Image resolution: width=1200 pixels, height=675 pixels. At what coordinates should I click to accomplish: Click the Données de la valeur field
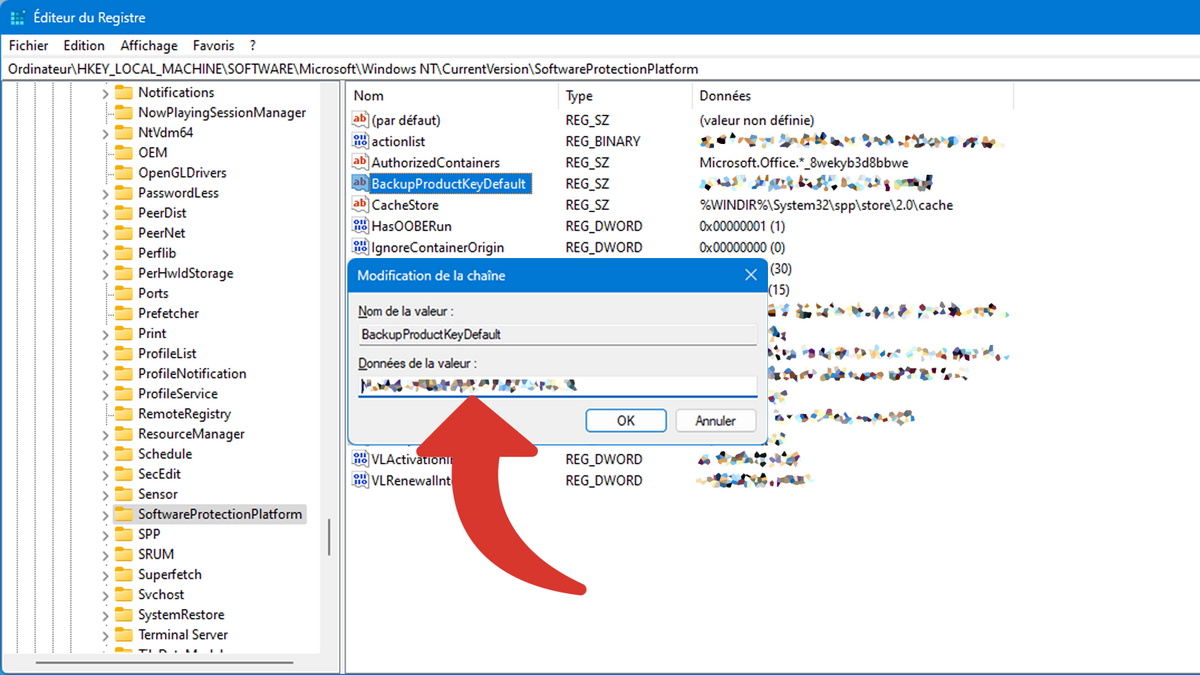coord(558,385)
